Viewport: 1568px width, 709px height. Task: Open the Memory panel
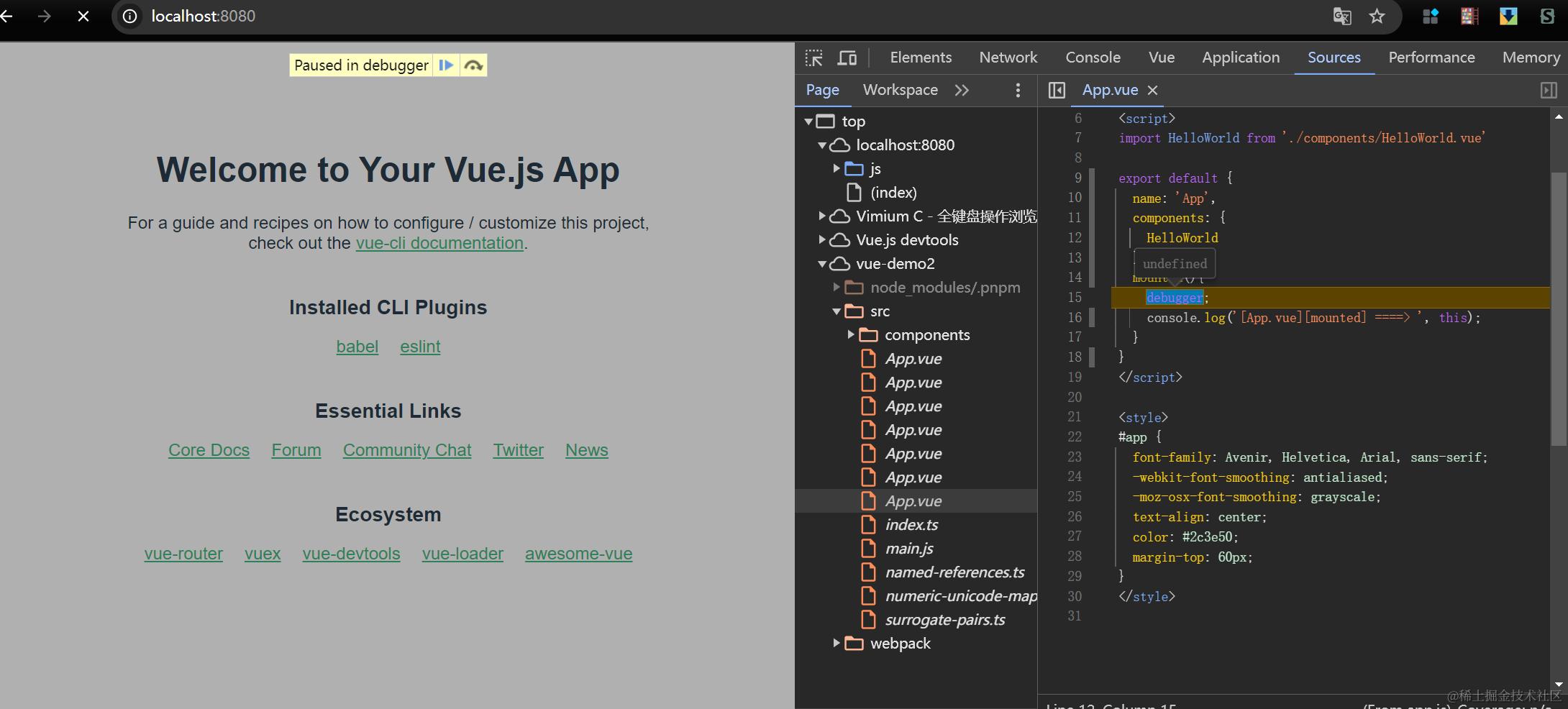tap(1531, 58)
